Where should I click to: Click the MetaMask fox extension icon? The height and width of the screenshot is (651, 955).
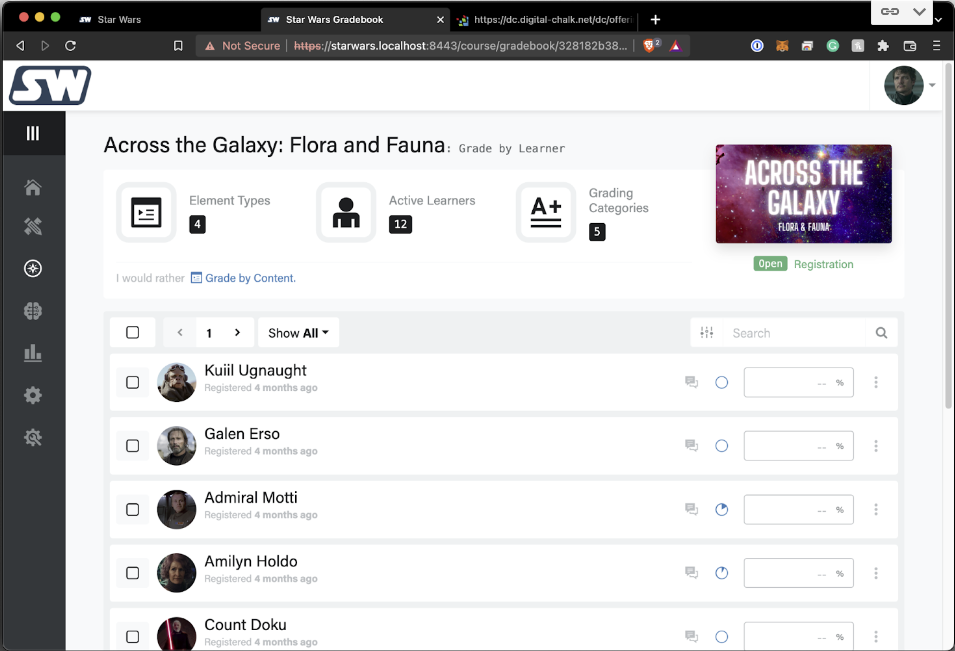click(x=782, y=46)
